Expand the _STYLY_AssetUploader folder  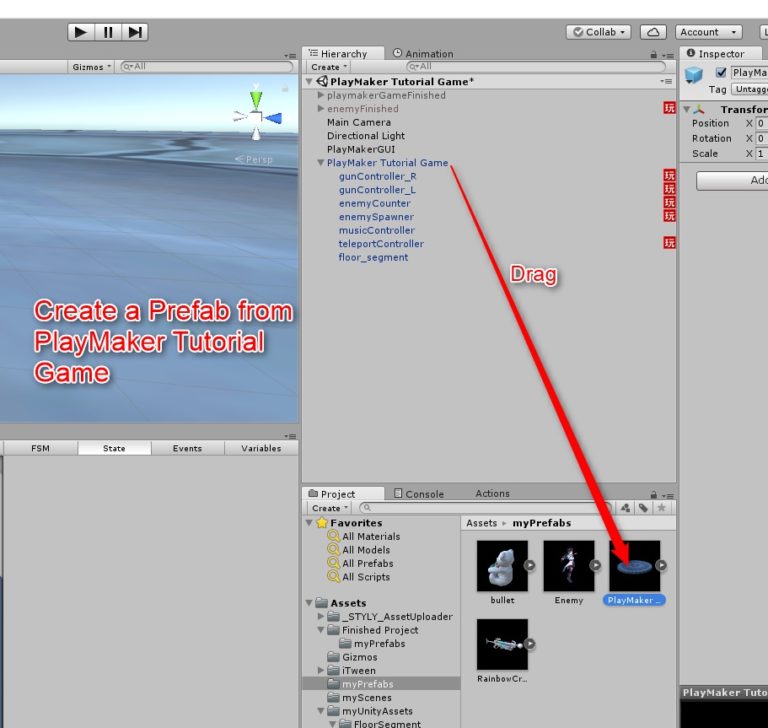click(x=321, y=616)
